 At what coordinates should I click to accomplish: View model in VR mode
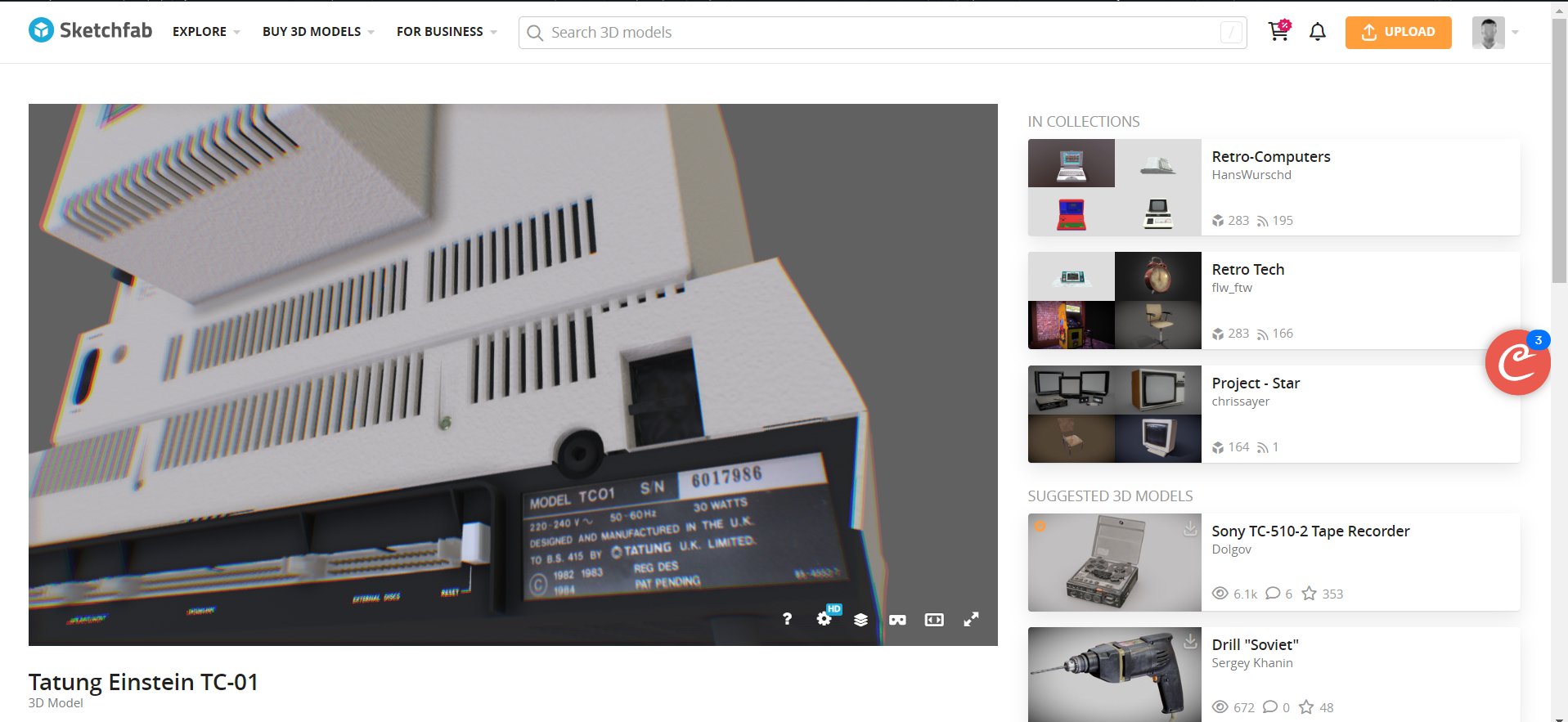(897, 620)
